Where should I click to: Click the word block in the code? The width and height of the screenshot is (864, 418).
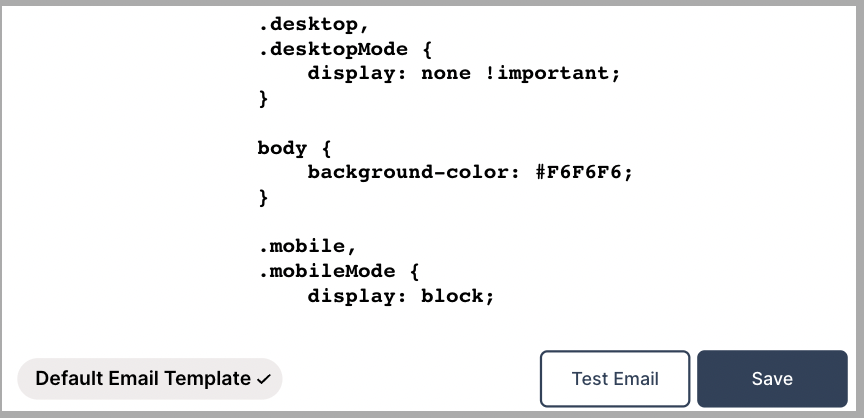pyautogui.click(x=458, y=296)
